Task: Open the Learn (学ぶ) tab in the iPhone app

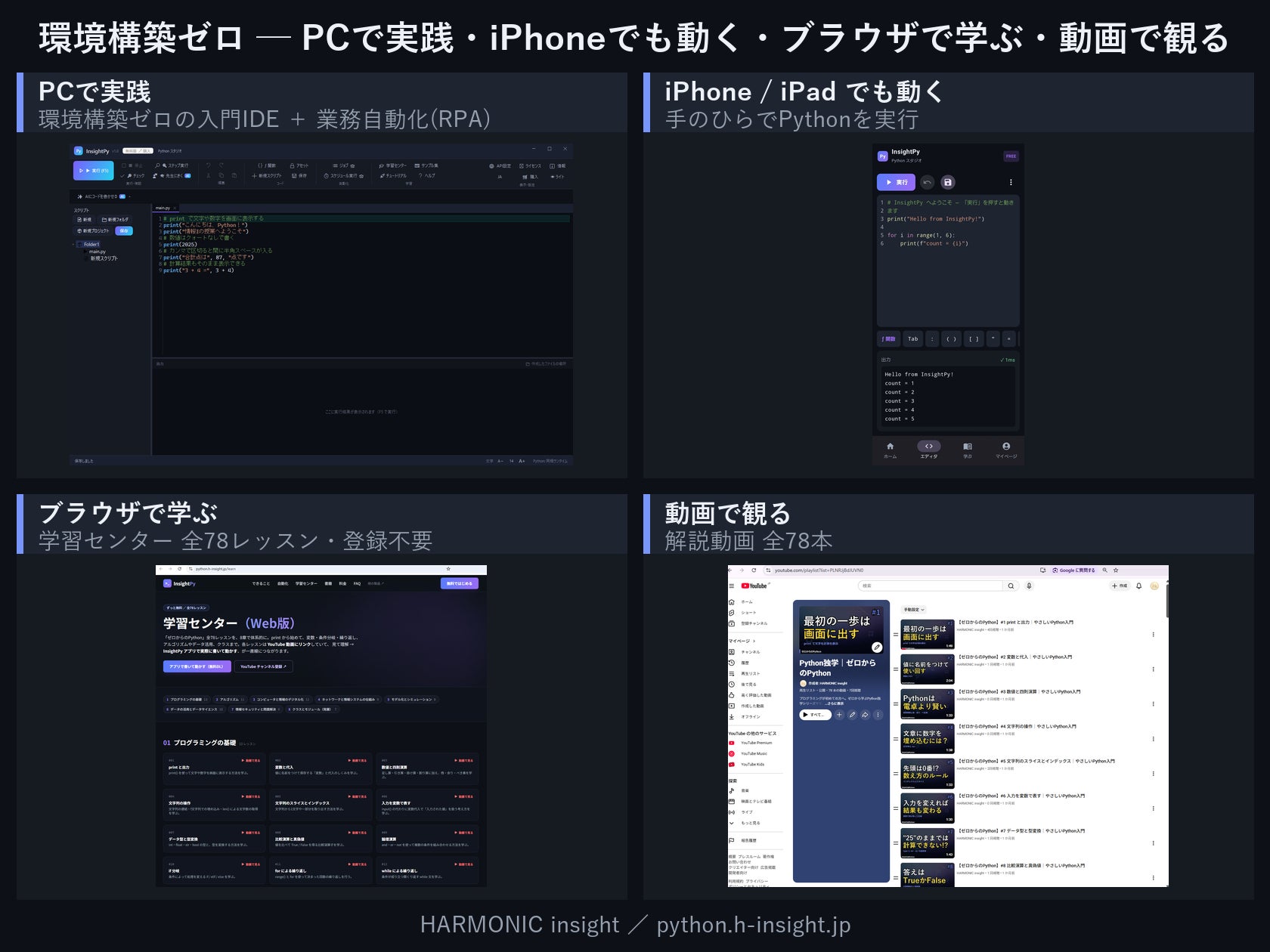Action: (968, 450)
